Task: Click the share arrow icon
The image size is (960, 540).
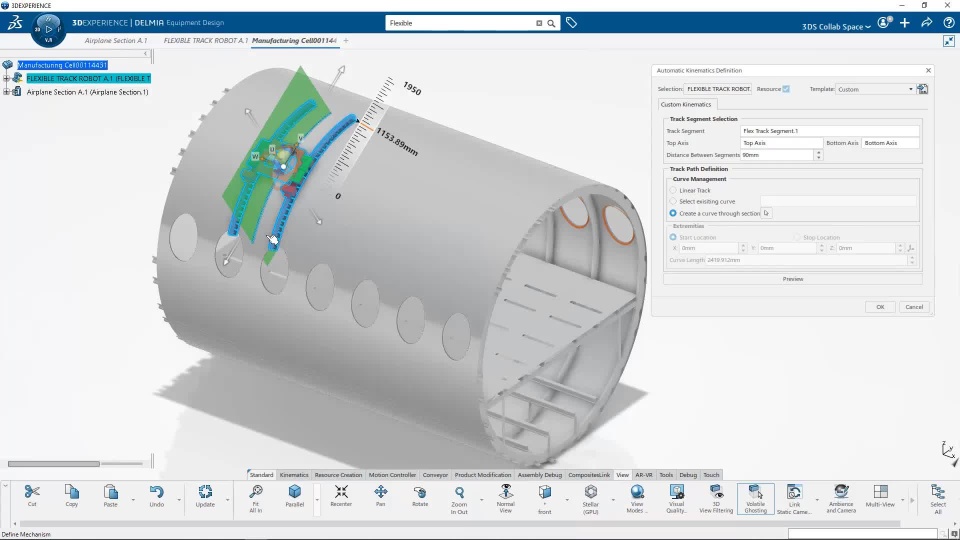Action: click(927, 23)
